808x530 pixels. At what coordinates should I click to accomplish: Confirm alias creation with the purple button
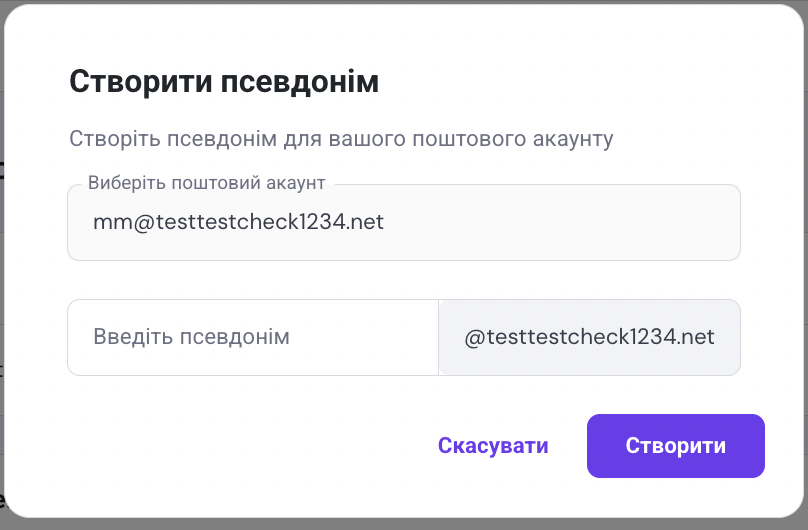pyautogui.click(x=675, y=446)
